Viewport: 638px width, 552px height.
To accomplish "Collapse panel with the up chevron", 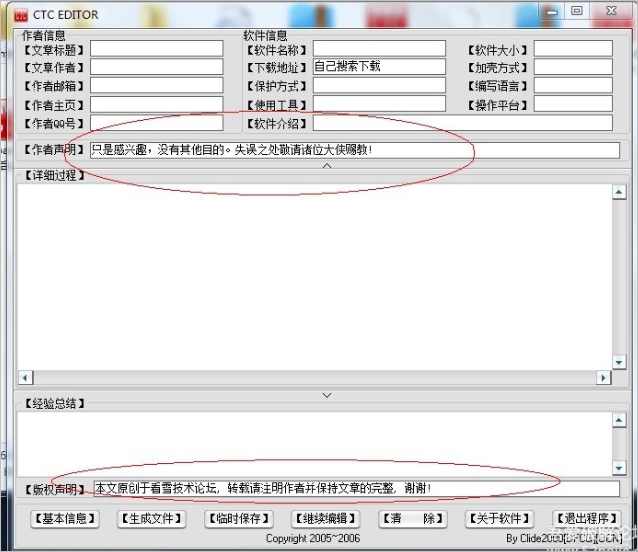I will click(x=327, y=166).
